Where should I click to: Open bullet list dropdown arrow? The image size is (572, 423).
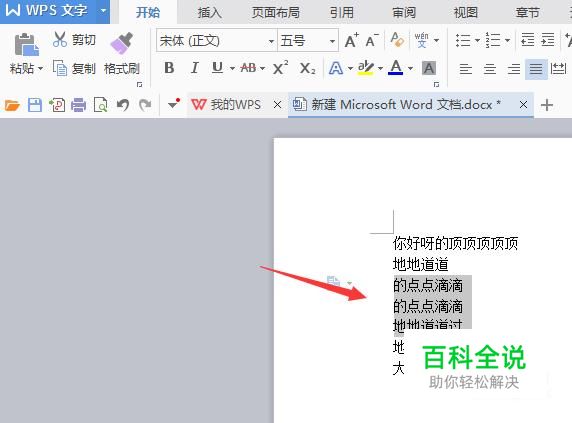tap(477, 40)
